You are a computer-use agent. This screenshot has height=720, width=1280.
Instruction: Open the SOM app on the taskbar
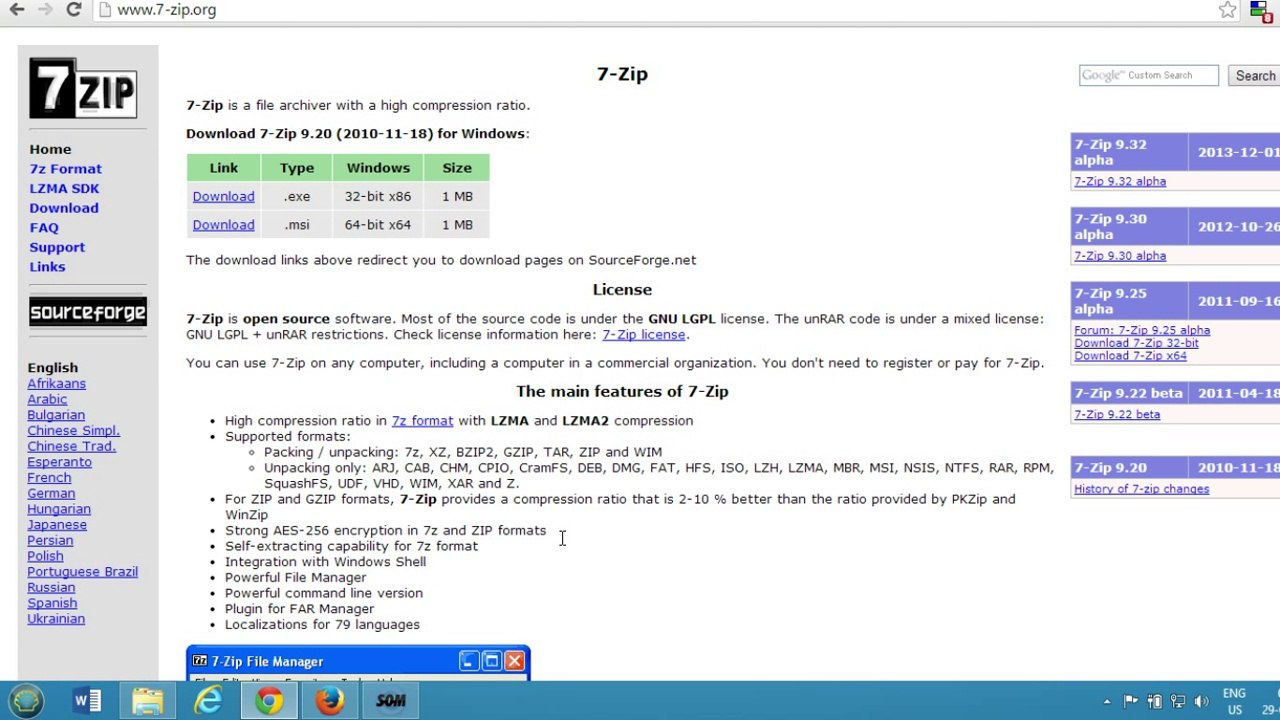click(x=391, y=701)
